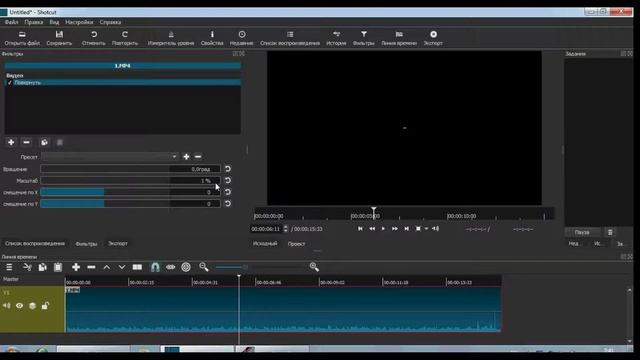The image size is (640, 360).
Task: Play the video in player
Action: click(383, 229)
